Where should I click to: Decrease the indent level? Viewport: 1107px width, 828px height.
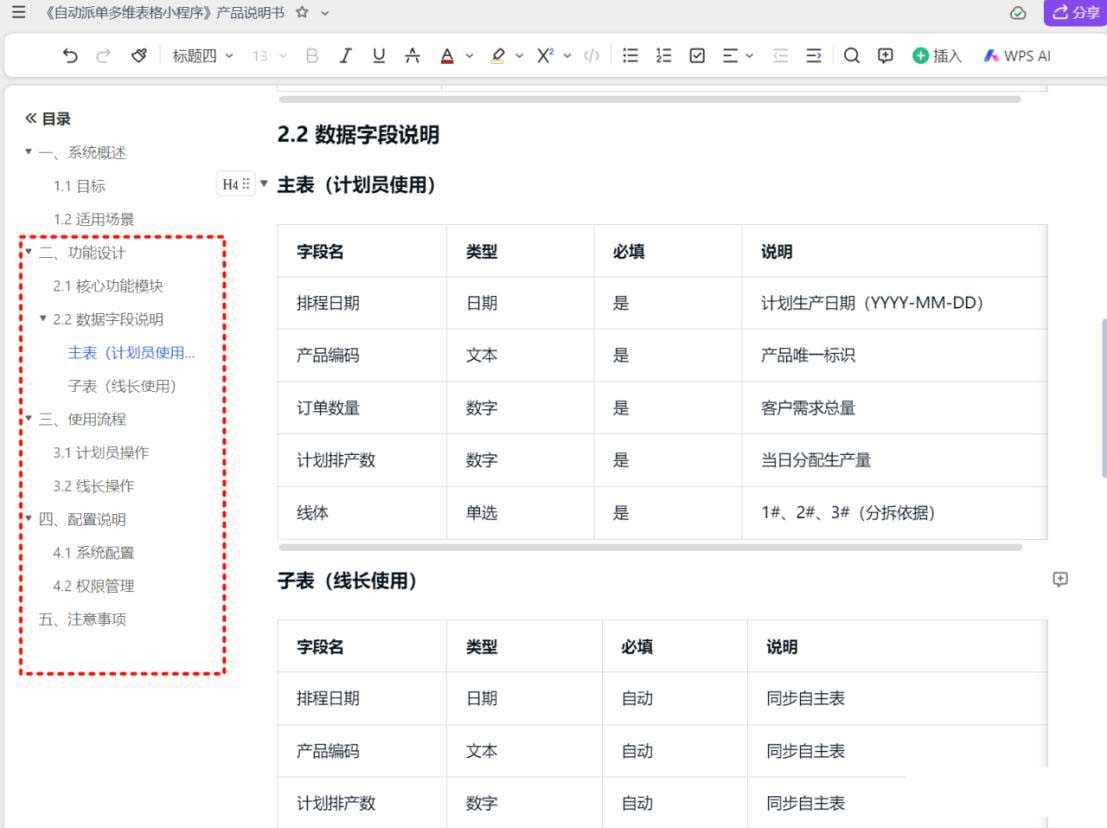[x=780, y=56]
